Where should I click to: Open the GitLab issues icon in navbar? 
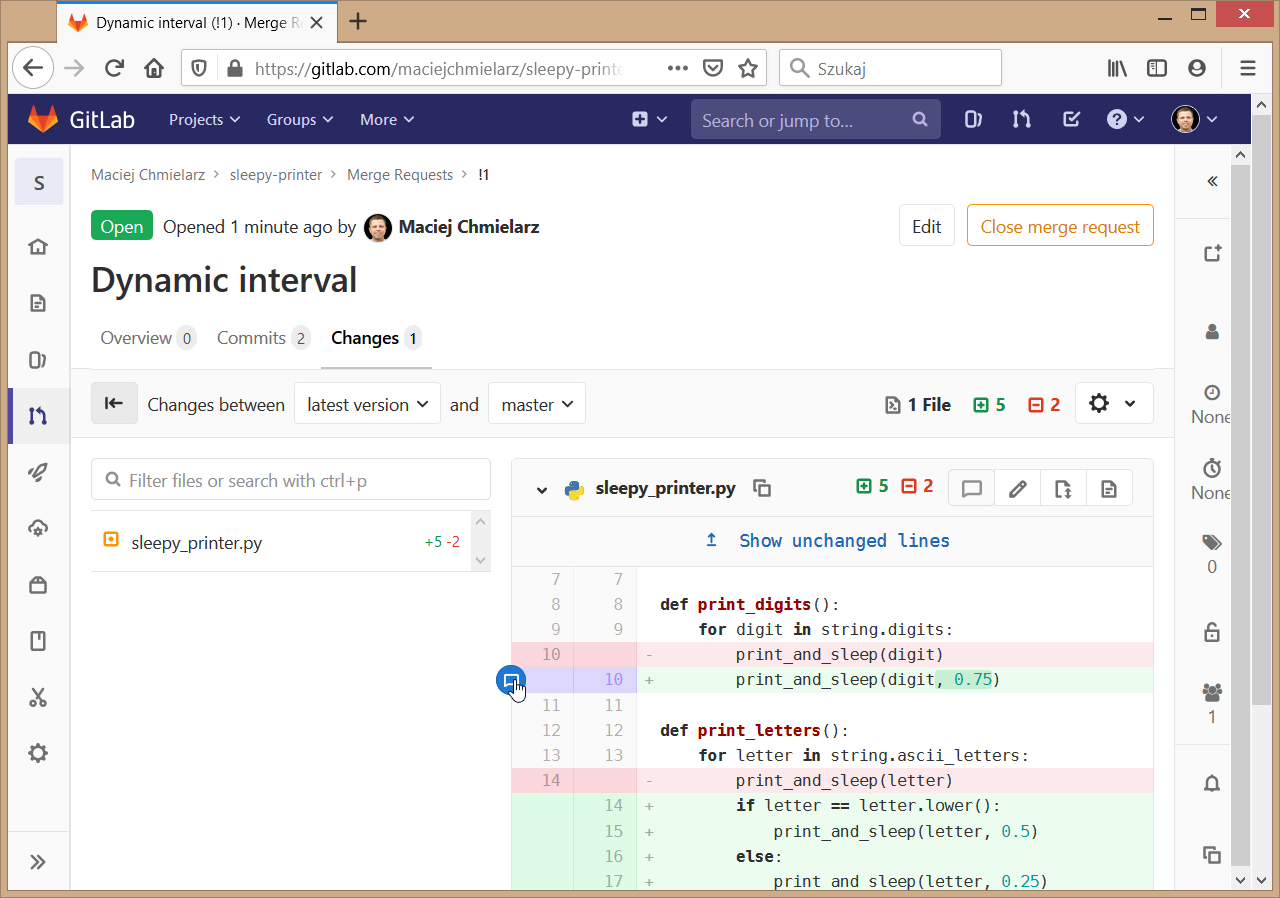(x=973, y=120)
